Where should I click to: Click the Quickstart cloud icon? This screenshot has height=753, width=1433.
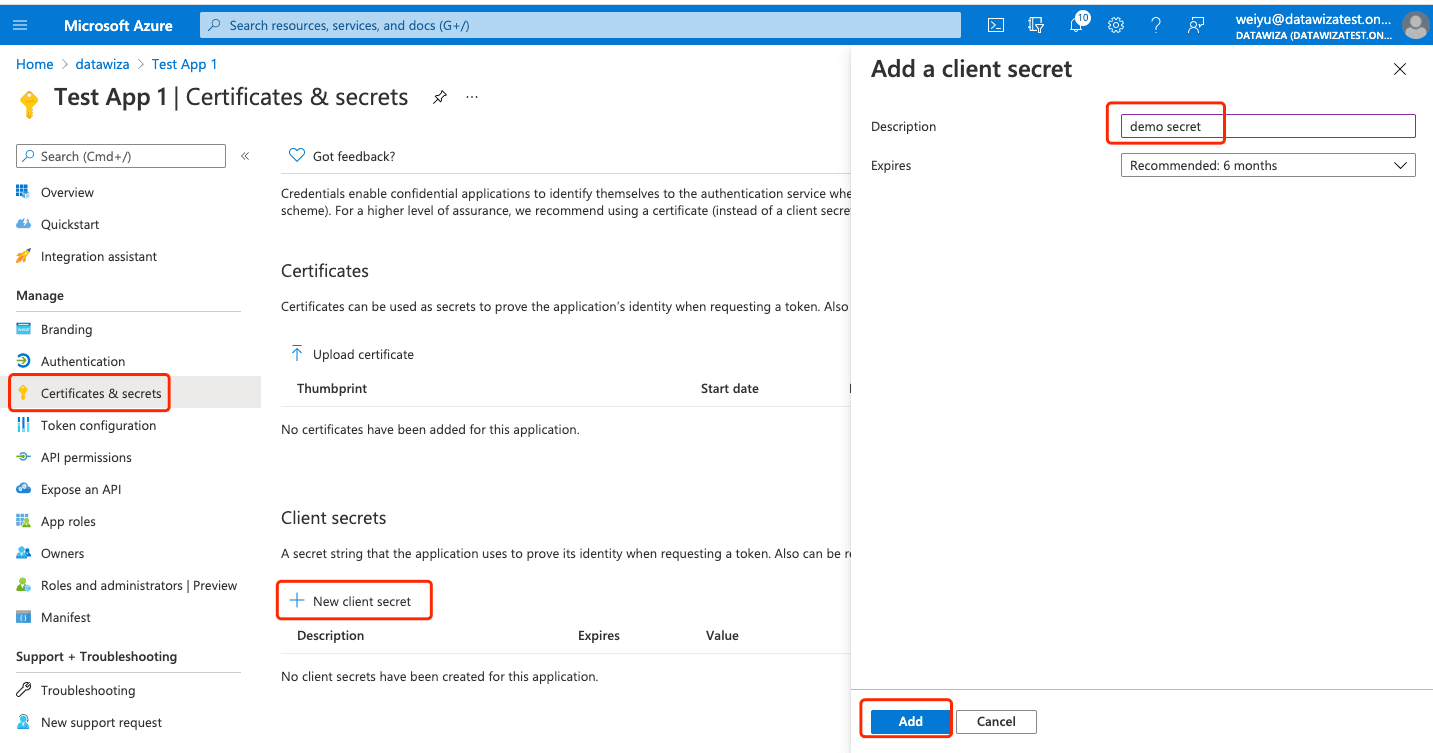(x=23, y=224)
